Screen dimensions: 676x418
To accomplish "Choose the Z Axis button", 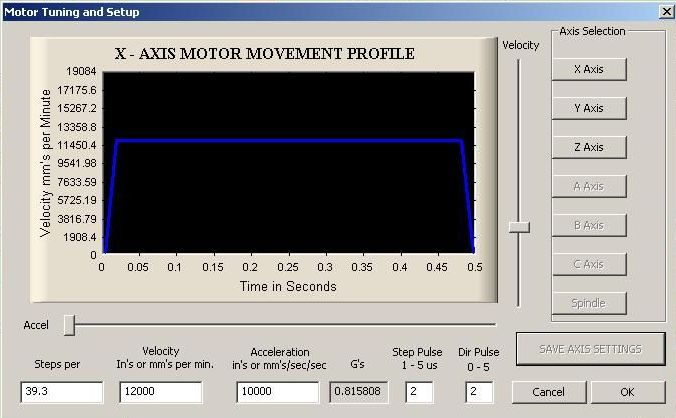I will click(588, 147).
